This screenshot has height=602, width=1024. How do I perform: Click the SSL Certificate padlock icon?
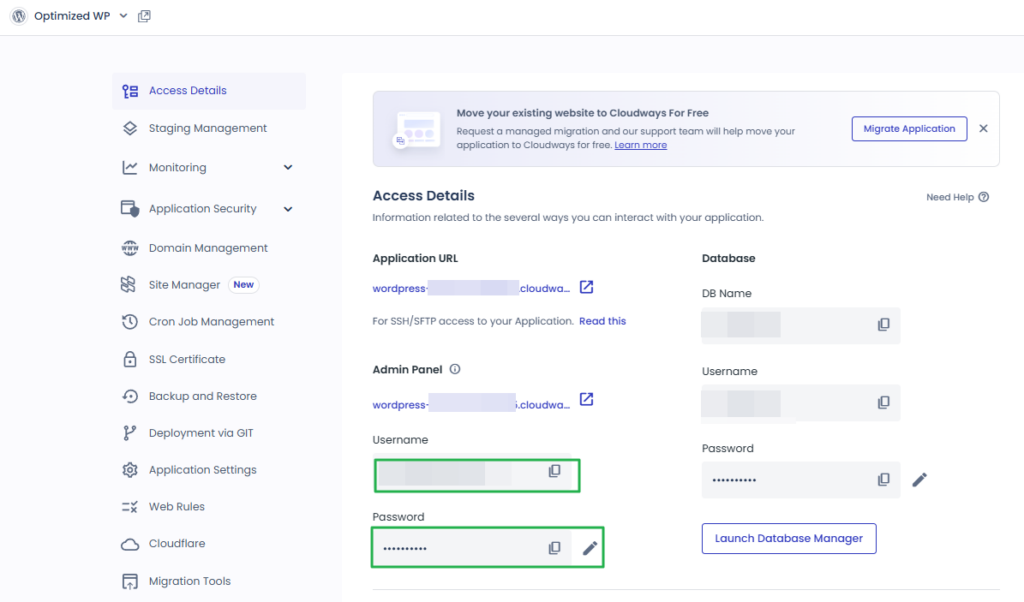coord(130,359)
